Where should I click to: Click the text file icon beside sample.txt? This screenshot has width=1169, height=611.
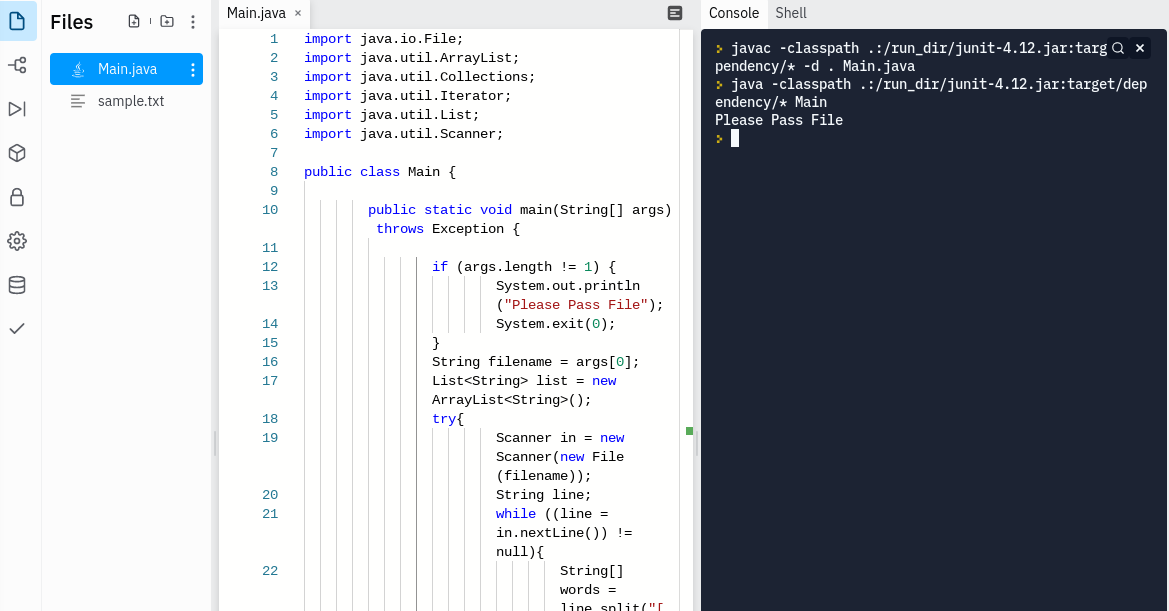(78, 101)
